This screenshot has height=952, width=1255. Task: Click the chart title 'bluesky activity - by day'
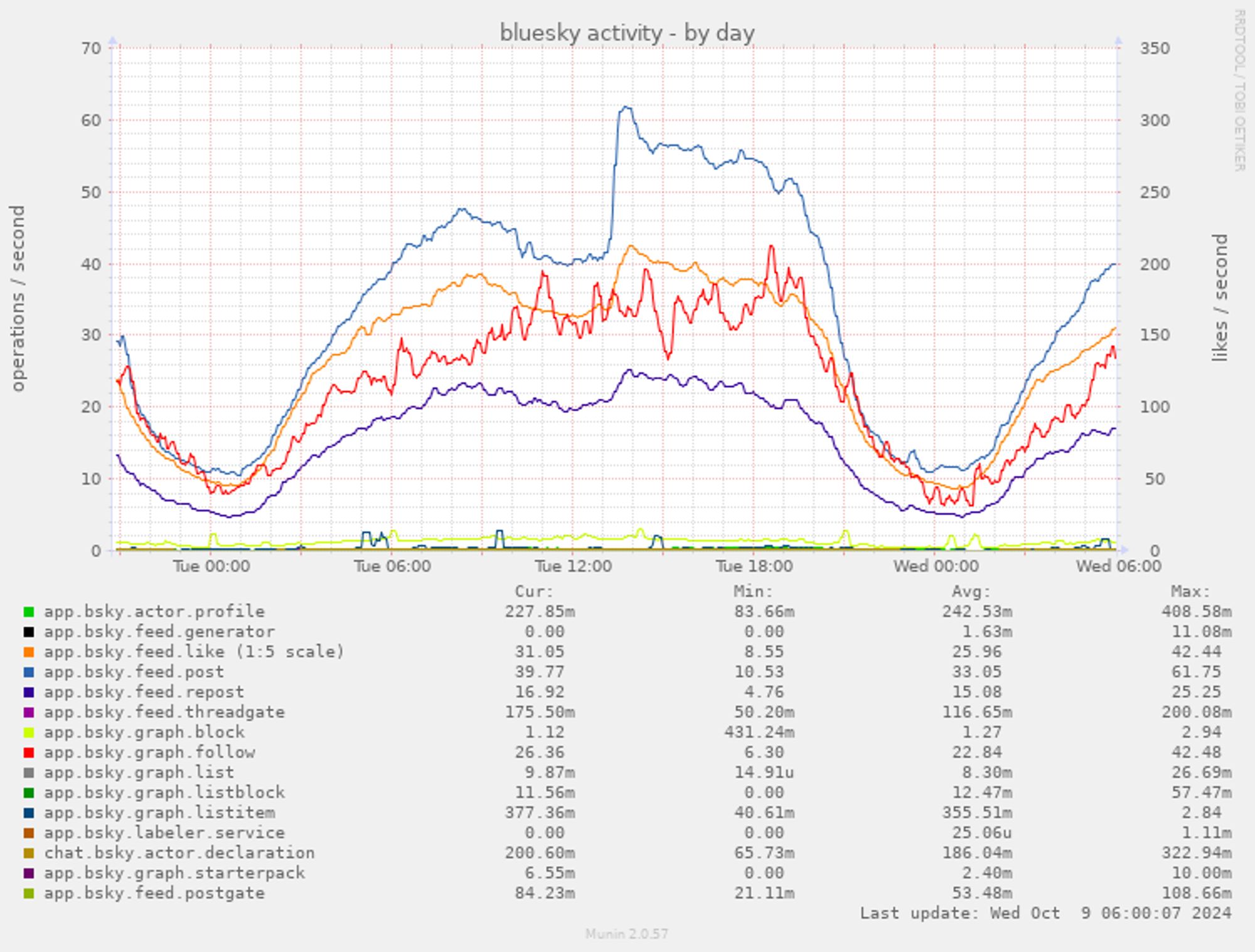(x=627, y=33)
